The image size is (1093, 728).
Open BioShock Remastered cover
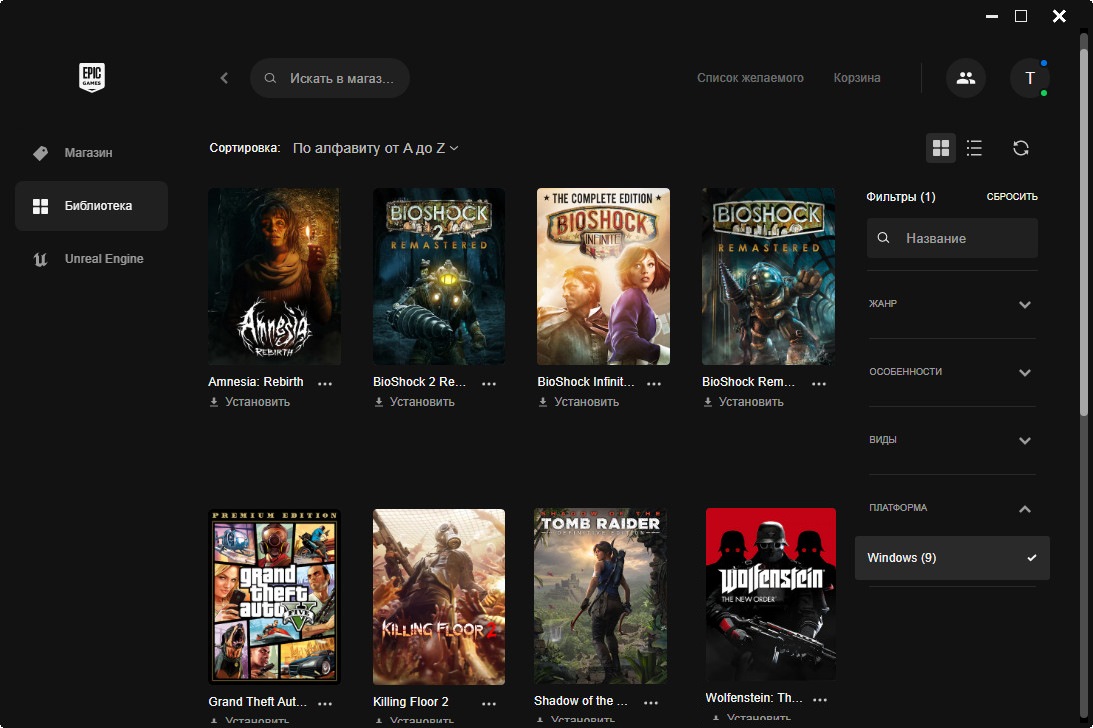tap(768, 276)
